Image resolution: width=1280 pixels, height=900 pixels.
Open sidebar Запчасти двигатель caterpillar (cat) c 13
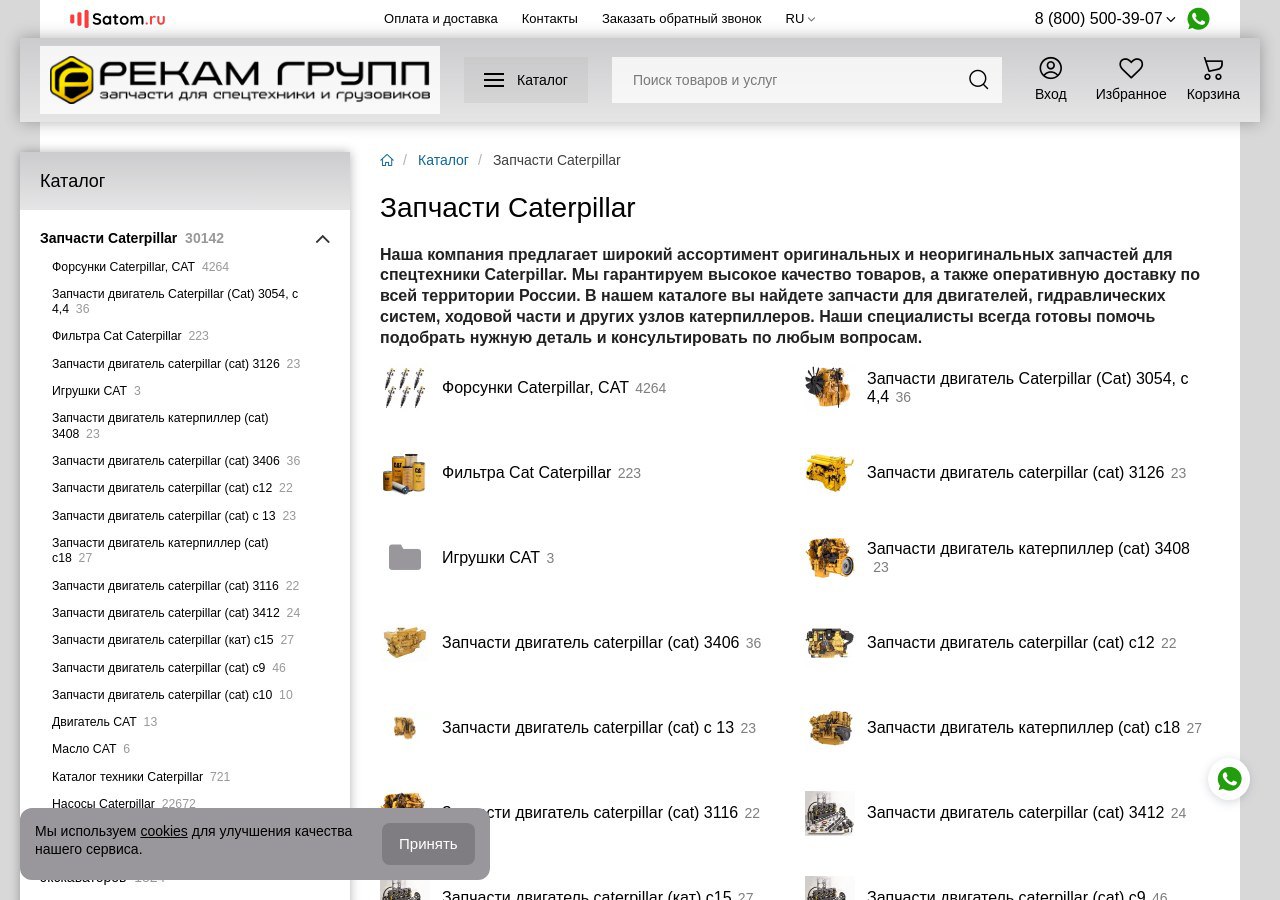pos(164,516)
